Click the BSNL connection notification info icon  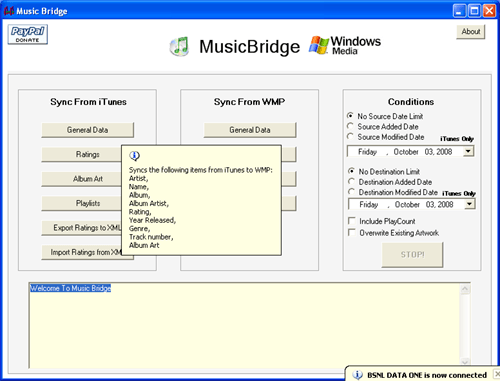pyautogui.click(x=357, y=375)
